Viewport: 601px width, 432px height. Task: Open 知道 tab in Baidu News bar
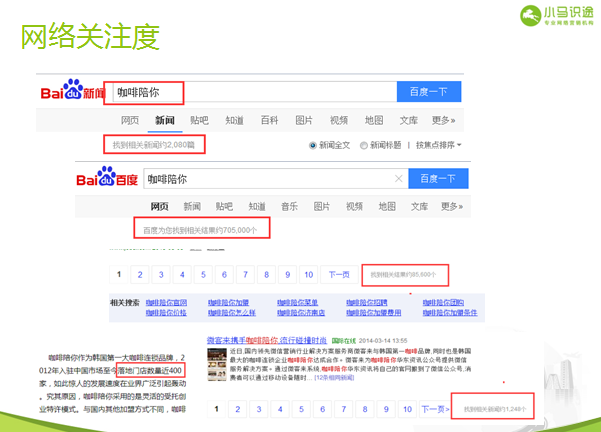click(x=234, y=120)
